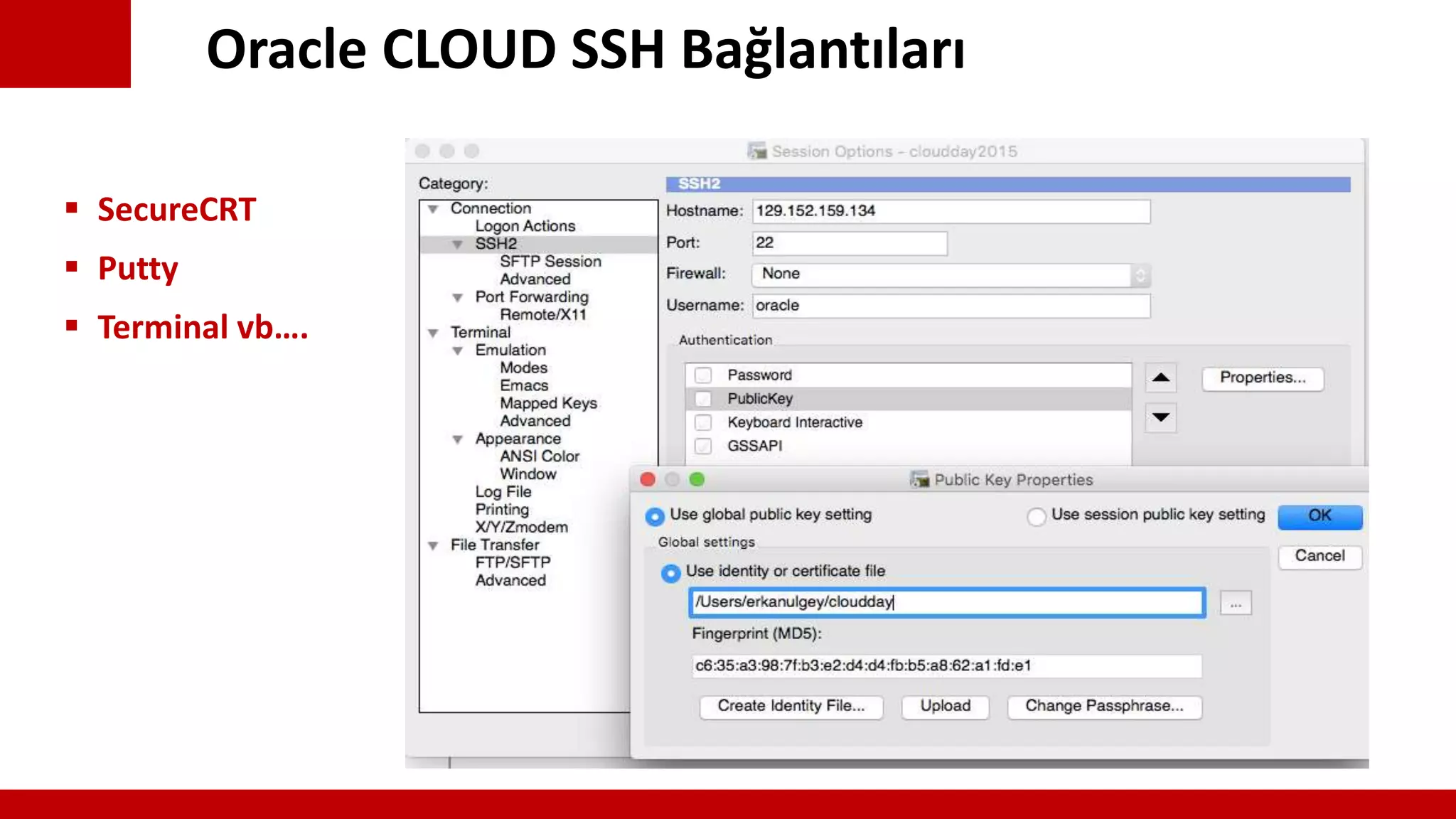Collapse the Port Forwarding node
1456x819 pixels.
(x=458, y=298)
